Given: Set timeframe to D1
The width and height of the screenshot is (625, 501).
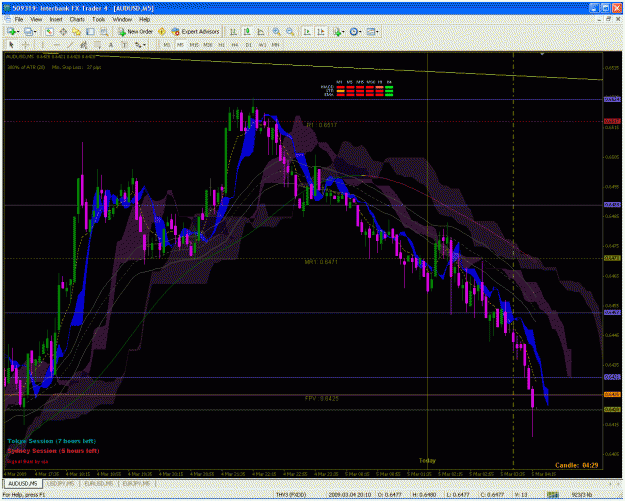Looking at the screenshot, I should point(248,45).
